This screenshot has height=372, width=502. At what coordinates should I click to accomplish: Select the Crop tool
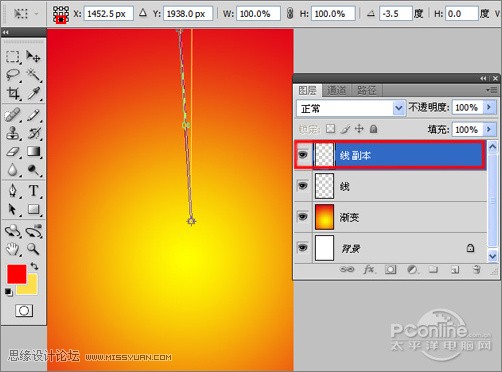(x=13, y=93)
